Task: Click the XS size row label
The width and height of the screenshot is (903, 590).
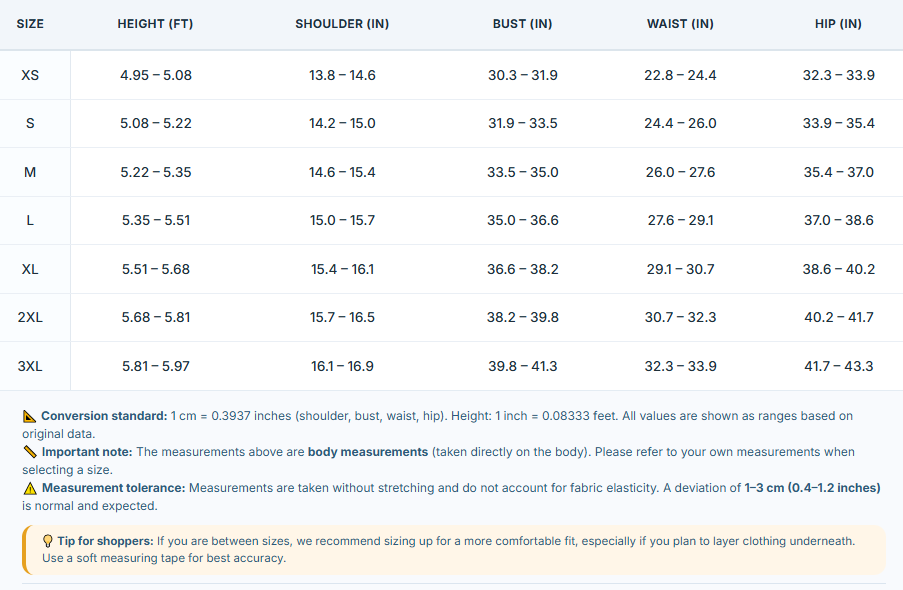Action: click(x=30, y=75)
